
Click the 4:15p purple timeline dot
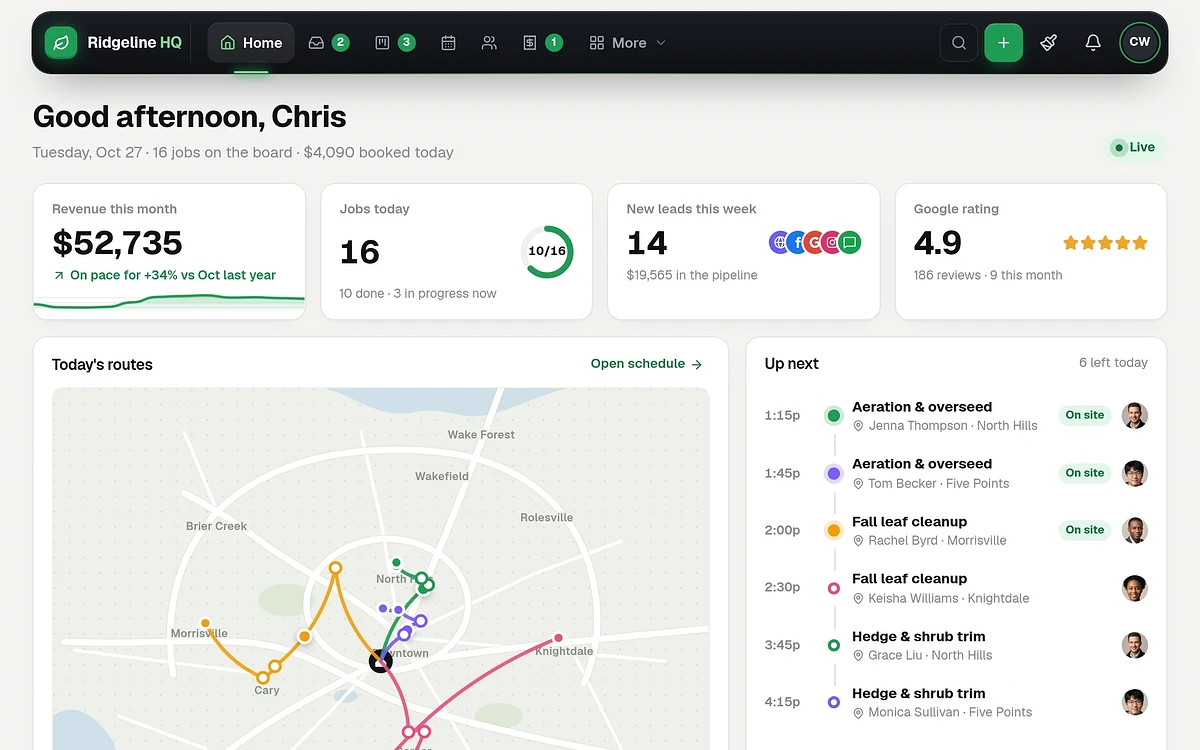[x=834, y=703]
